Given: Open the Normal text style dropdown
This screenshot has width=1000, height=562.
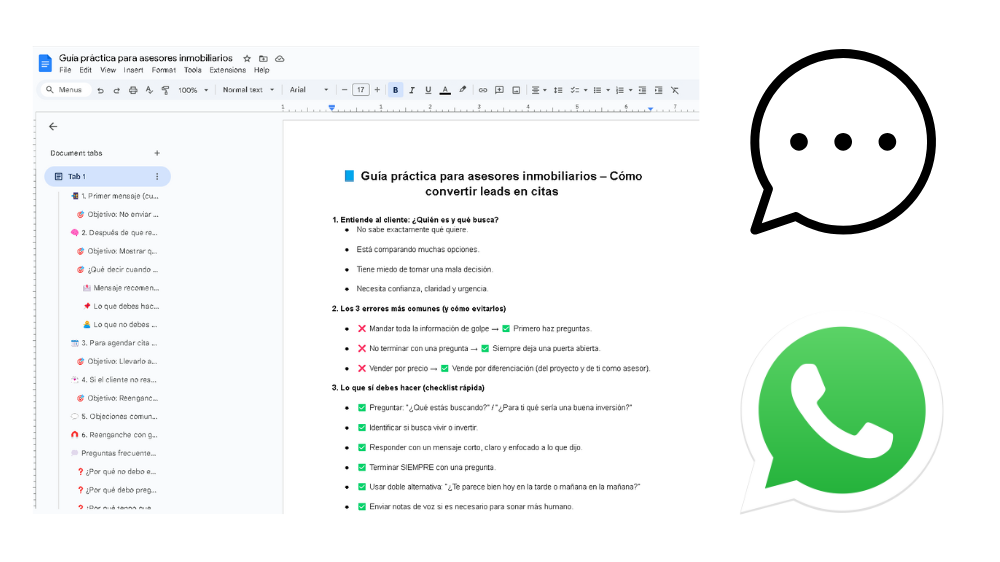Looking at the screenshot, I should pyautogui.click(x=248, y=90).
